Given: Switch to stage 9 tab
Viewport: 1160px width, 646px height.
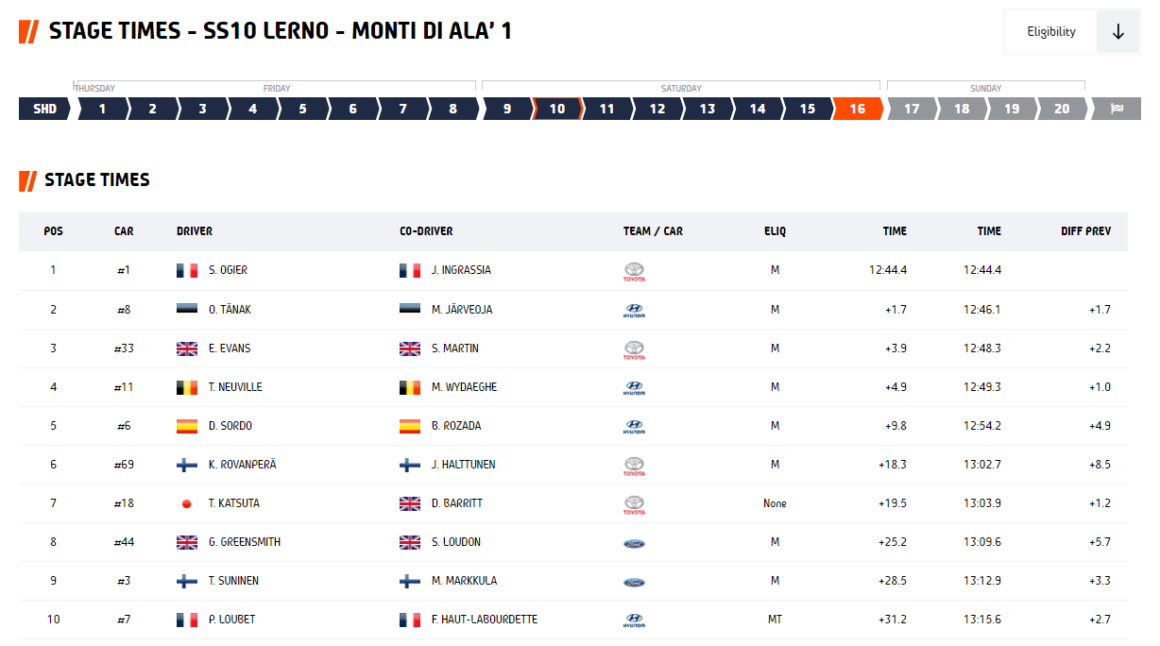Looking at the screenshot, I should click(x=507, y=109).
